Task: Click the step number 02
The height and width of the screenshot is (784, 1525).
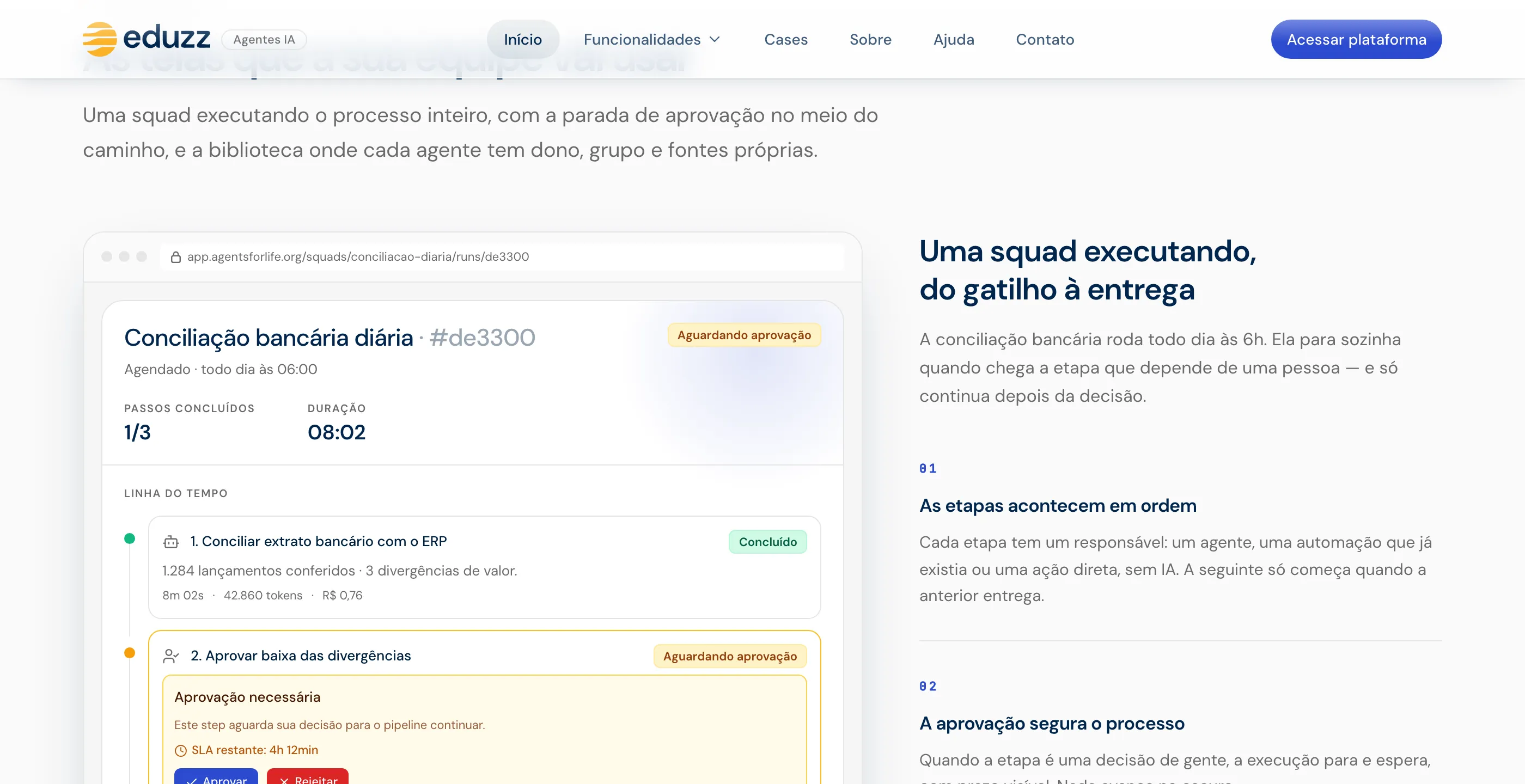Action: coord(928,687)
